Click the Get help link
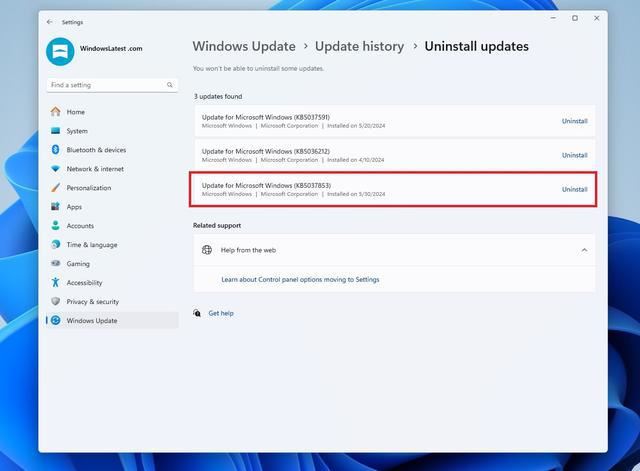640x471 pixels. [x=221, y=313]
